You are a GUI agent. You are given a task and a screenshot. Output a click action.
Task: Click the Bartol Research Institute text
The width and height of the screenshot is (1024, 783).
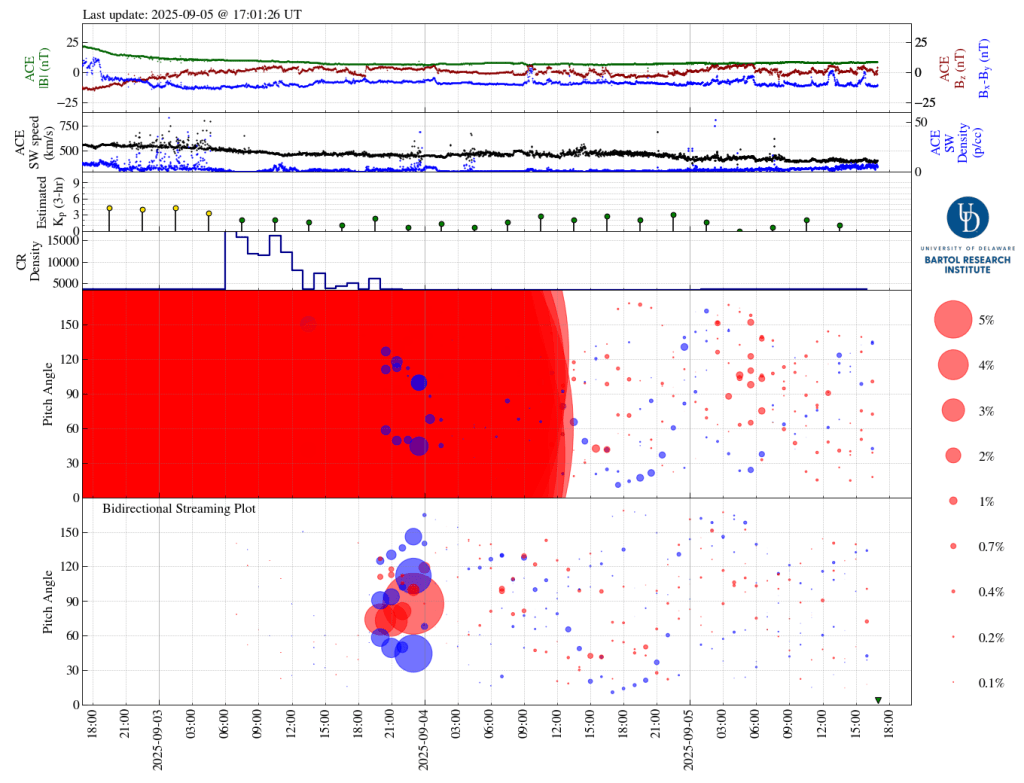click(x=967, y=264)
